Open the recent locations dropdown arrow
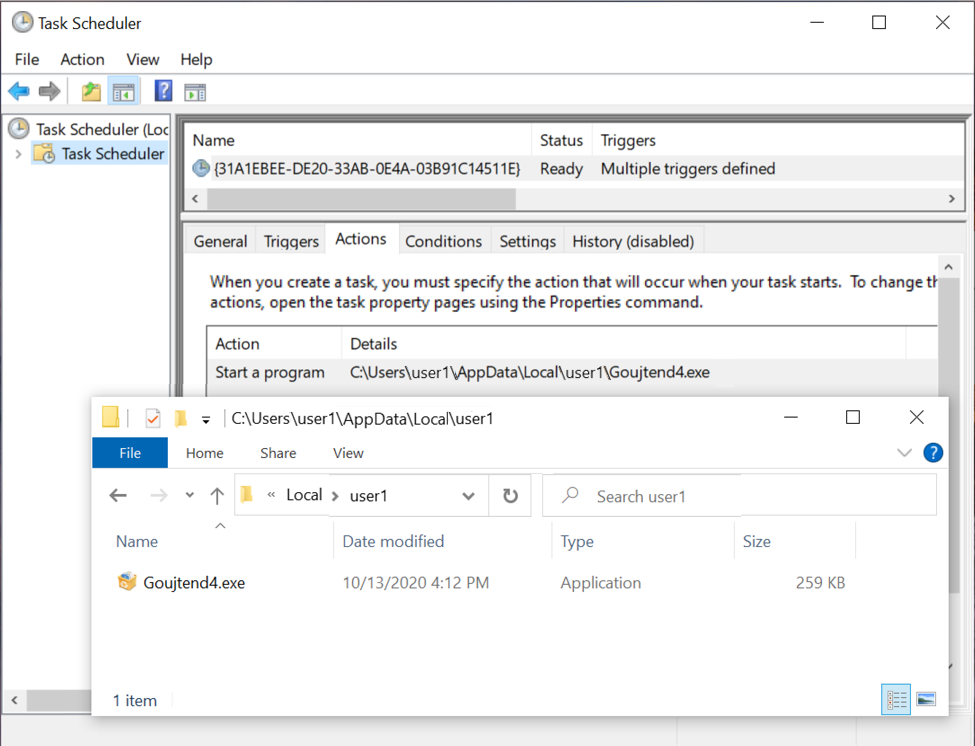This screenshot has height=746, width=975. coord(189,496)
